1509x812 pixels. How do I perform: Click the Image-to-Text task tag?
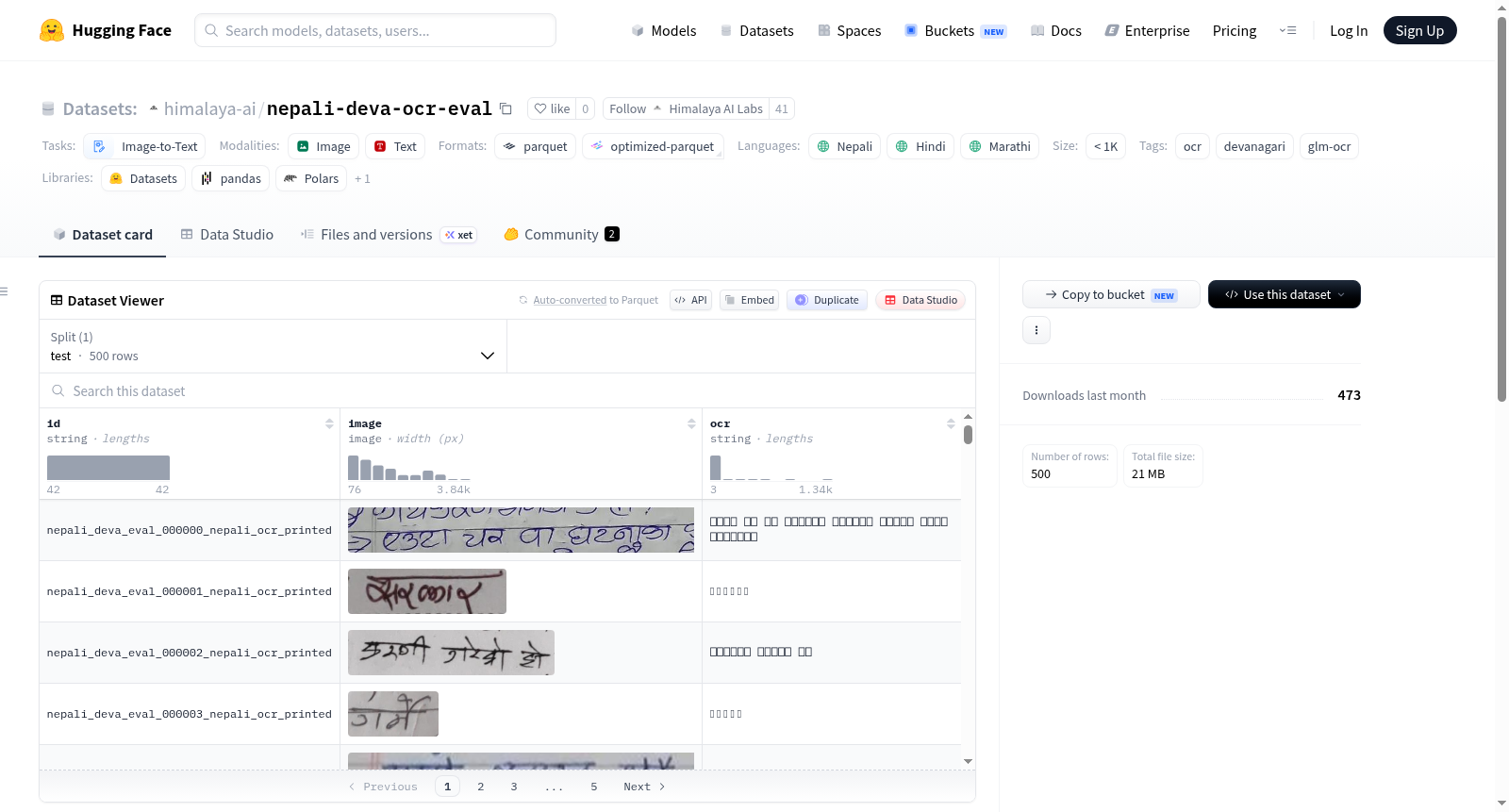tap(144, 146)
